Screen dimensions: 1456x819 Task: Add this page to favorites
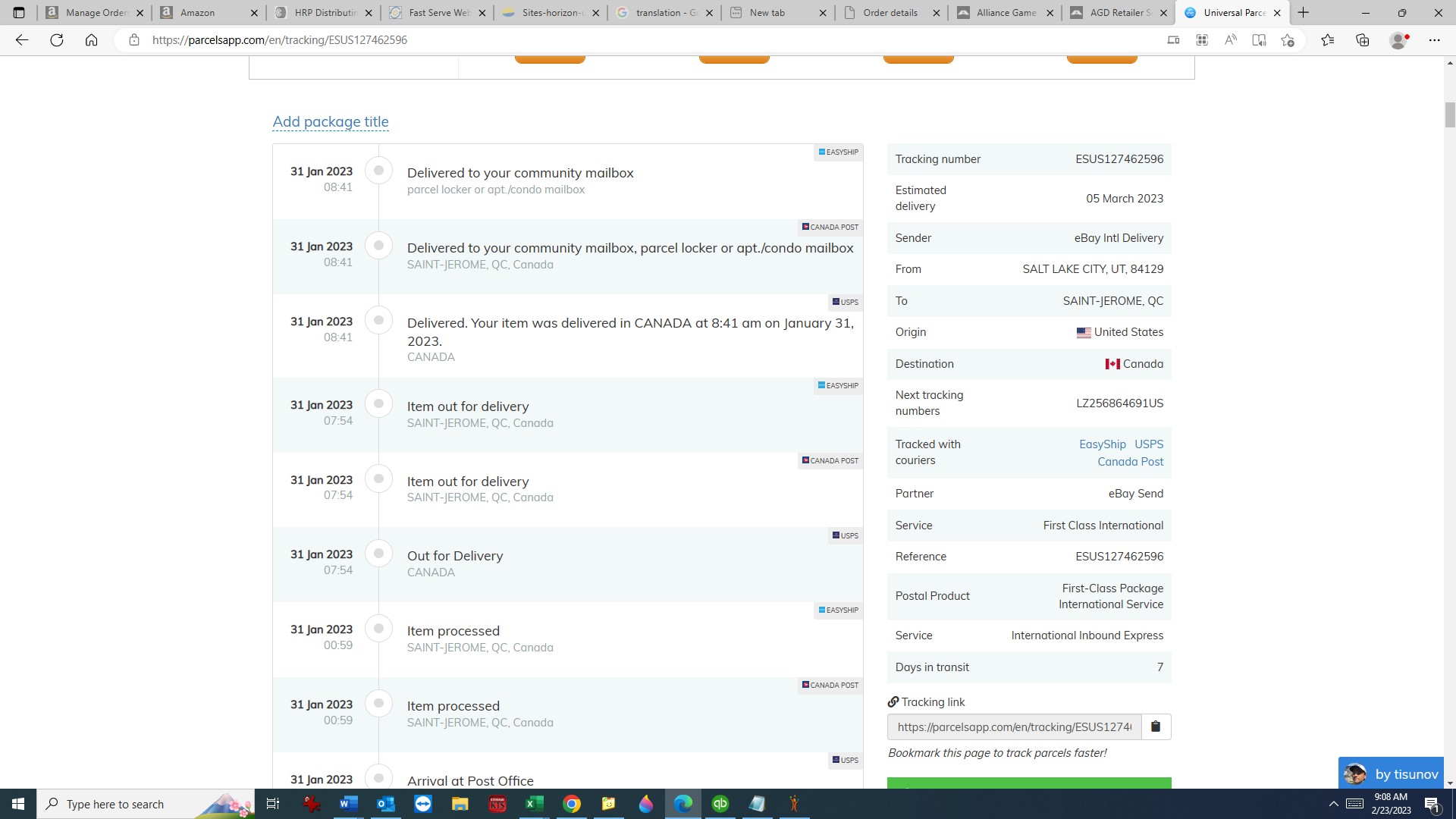pyautogui.click(x=1288, y=40)
